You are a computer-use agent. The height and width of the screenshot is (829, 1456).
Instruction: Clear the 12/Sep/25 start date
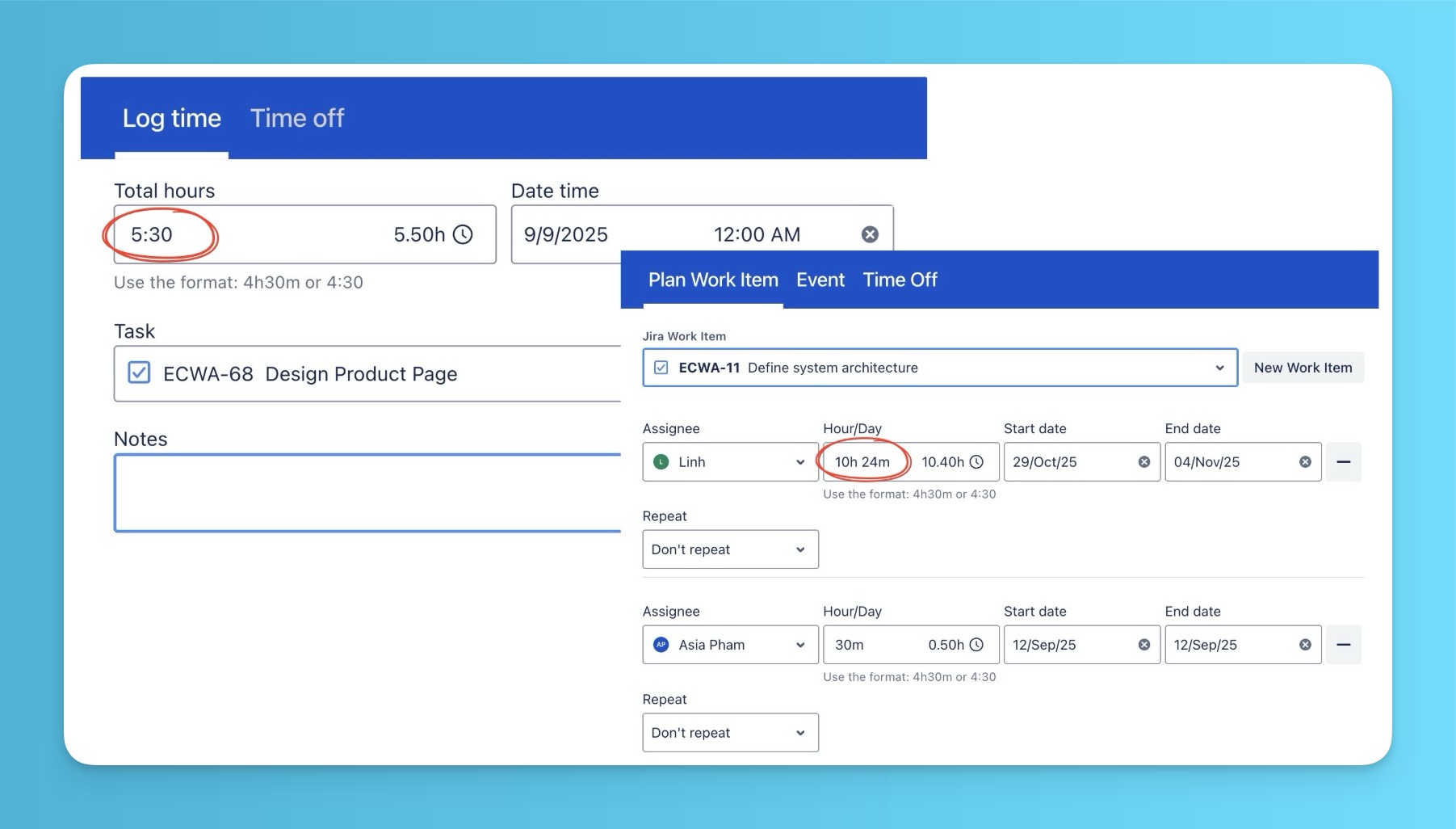pyautogui.click(x=1143, y=645)
